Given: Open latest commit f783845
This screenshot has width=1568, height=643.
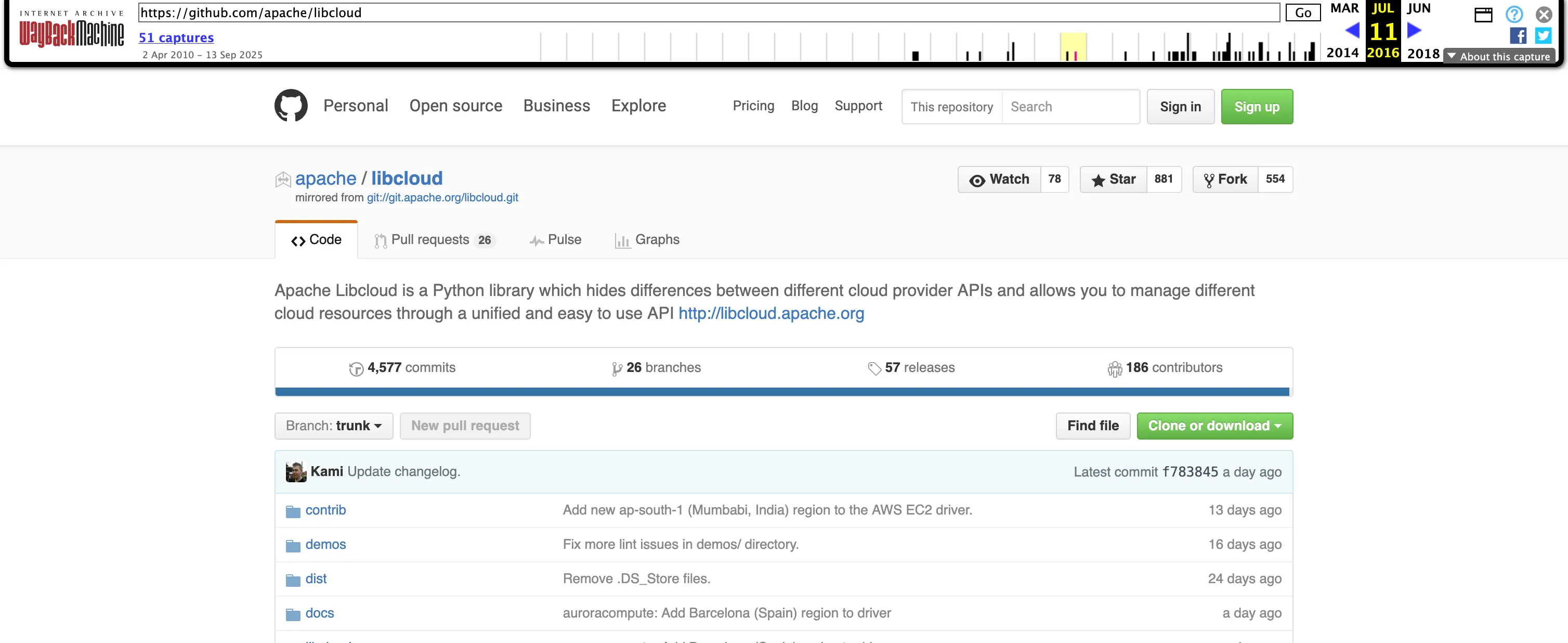Looking at the screenshot, I should (1191, 472).
